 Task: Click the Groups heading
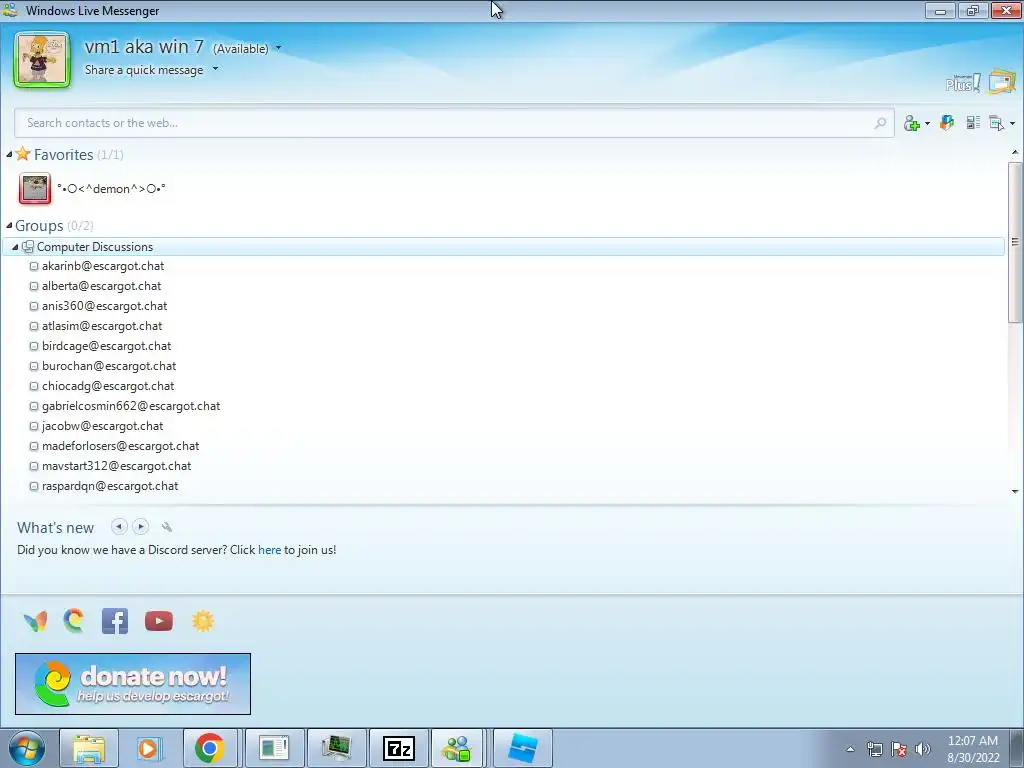pos(39,225)
